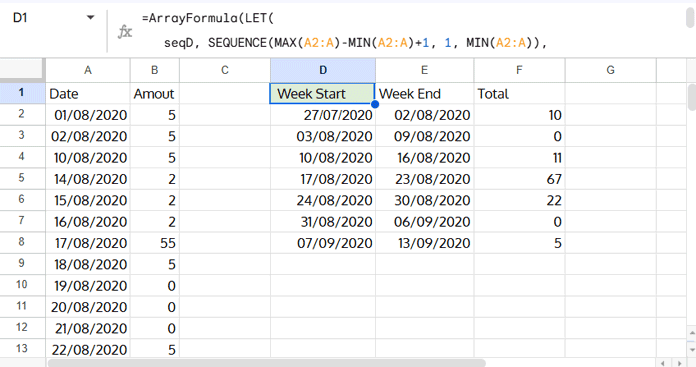Click the horizontal scrollbar thumb
This screenshot has width=696, height=367.
pos(266,363)
